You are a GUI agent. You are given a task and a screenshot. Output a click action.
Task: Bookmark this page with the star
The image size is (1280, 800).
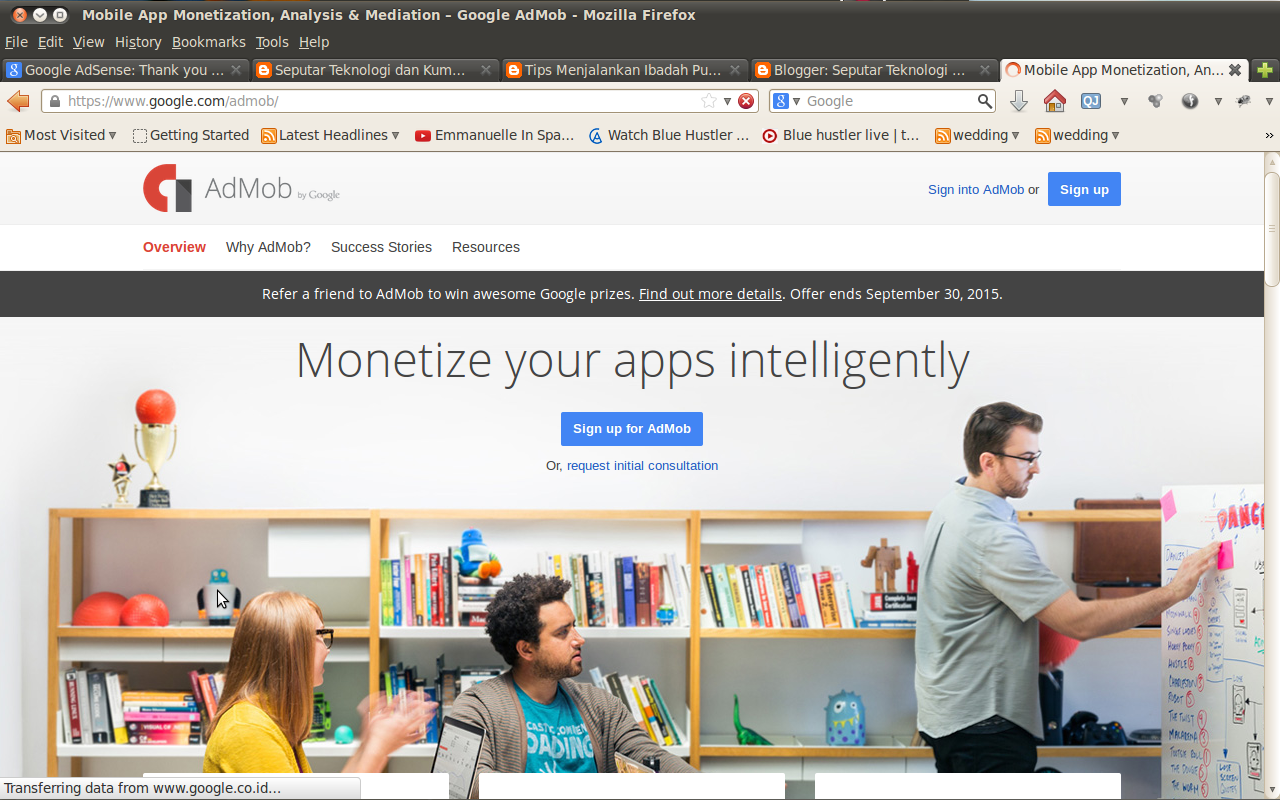click(709, 101)
